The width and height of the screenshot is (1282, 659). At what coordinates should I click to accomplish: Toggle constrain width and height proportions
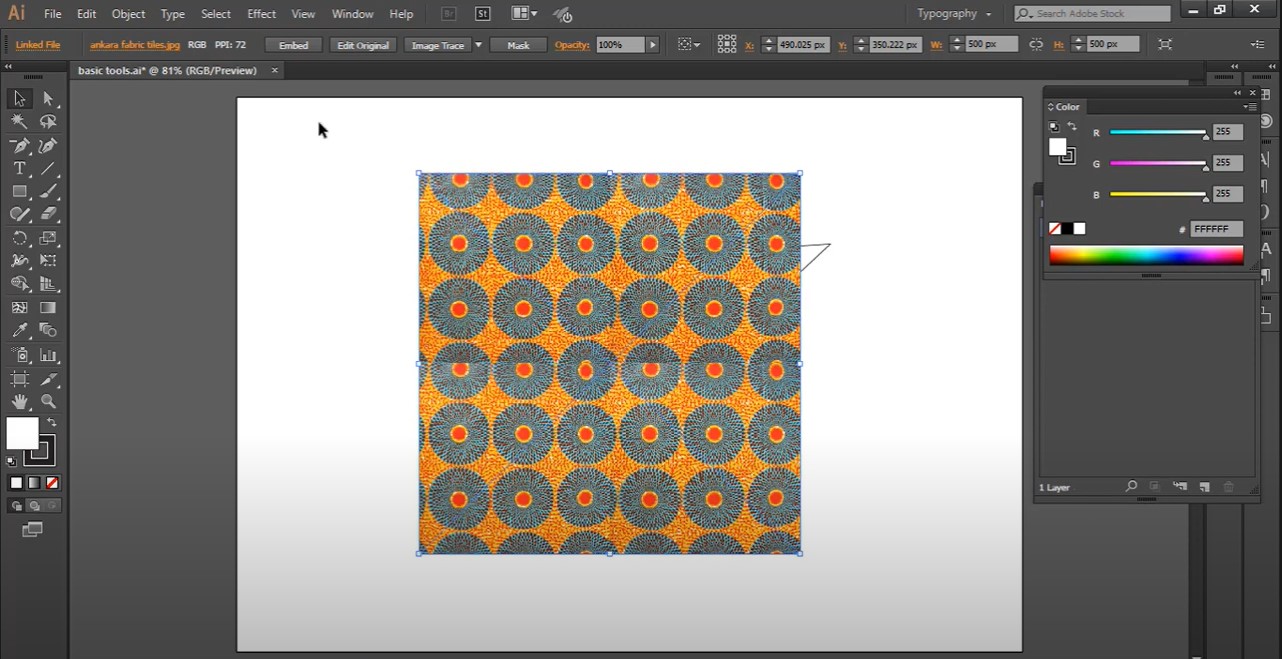tap(1035, 45)
